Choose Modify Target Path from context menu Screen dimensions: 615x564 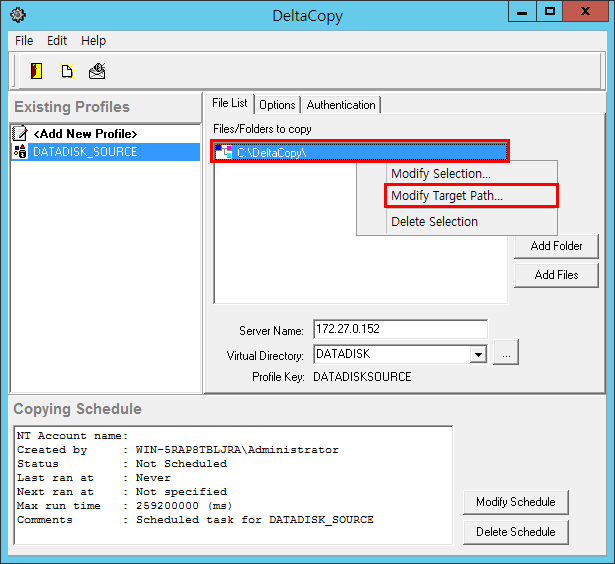pos(446,196)
